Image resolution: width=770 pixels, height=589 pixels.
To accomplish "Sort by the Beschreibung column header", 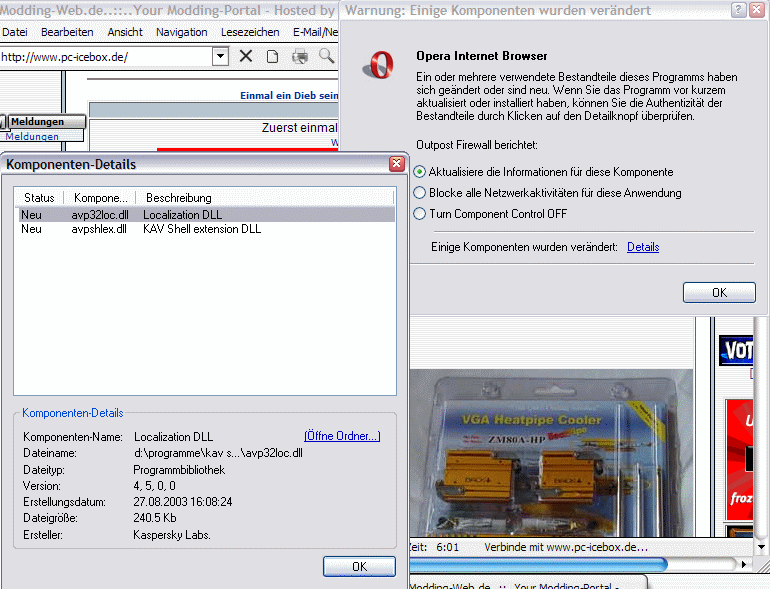I will (265, 197).
